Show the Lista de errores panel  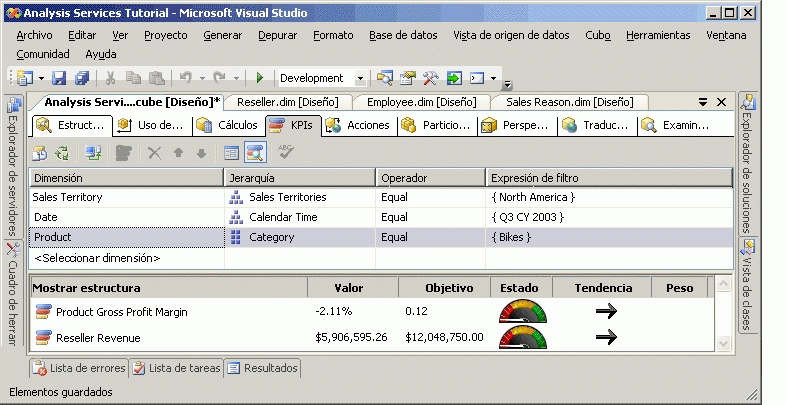(x=79, y=368)
